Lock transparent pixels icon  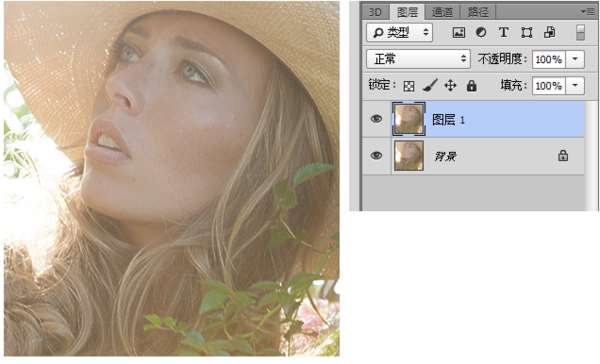tap(409, 86)
